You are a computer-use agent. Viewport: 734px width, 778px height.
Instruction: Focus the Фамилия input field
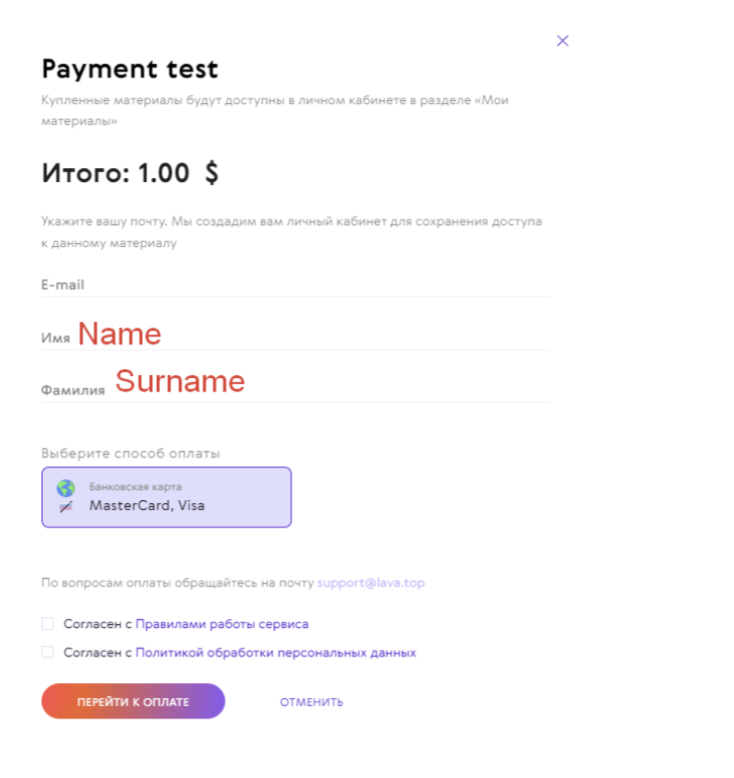click(295, 389)
